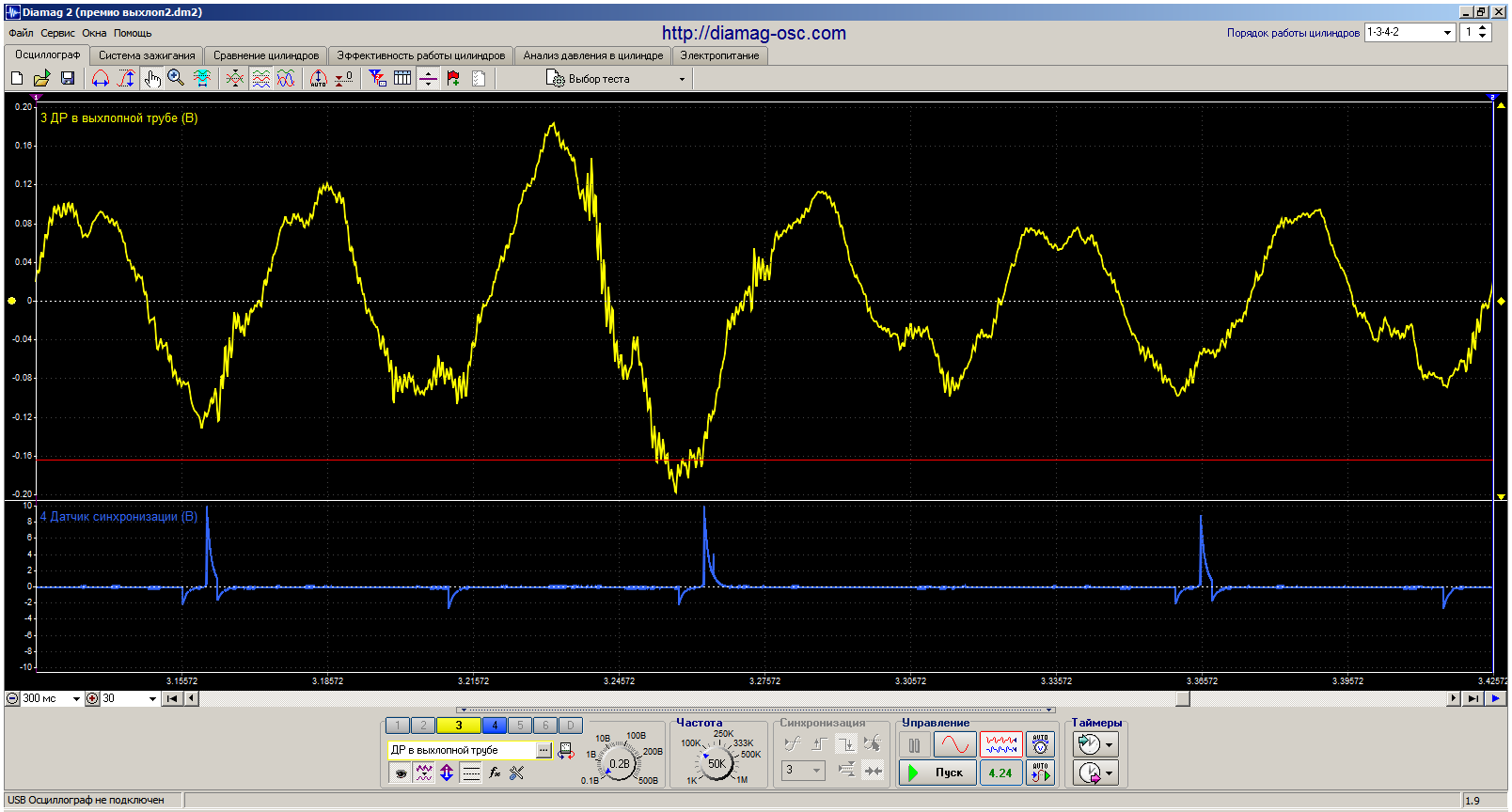Click the minus zoom-out icon beside 300 мс

pos(12,698)
